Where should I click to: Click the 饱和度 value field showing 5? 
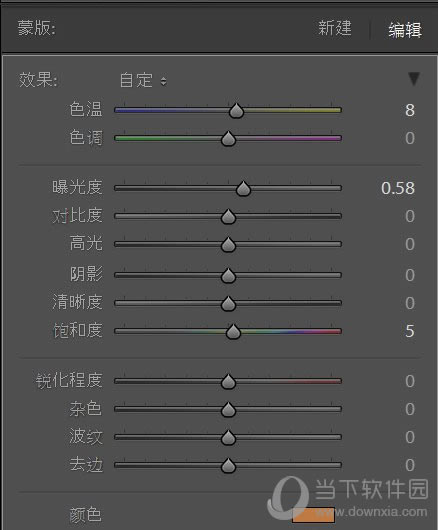[x=410, y=331]
